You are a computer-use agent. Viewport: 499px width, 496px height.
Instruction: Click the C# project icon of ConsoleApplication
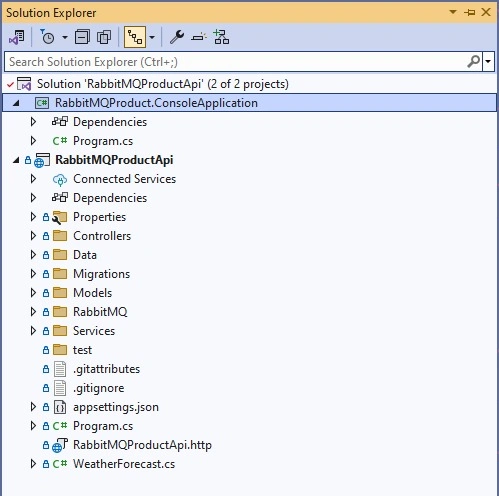click(x=42, y=103)
